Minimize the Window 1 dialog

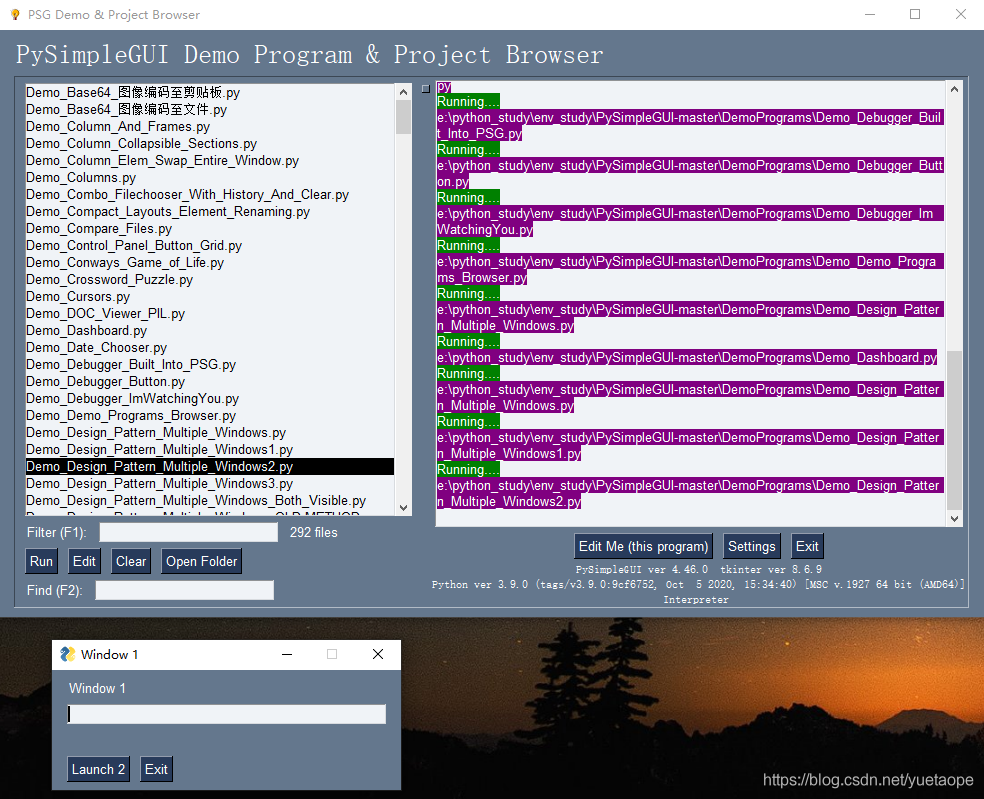pyautogui.click(x=287, y=654)
